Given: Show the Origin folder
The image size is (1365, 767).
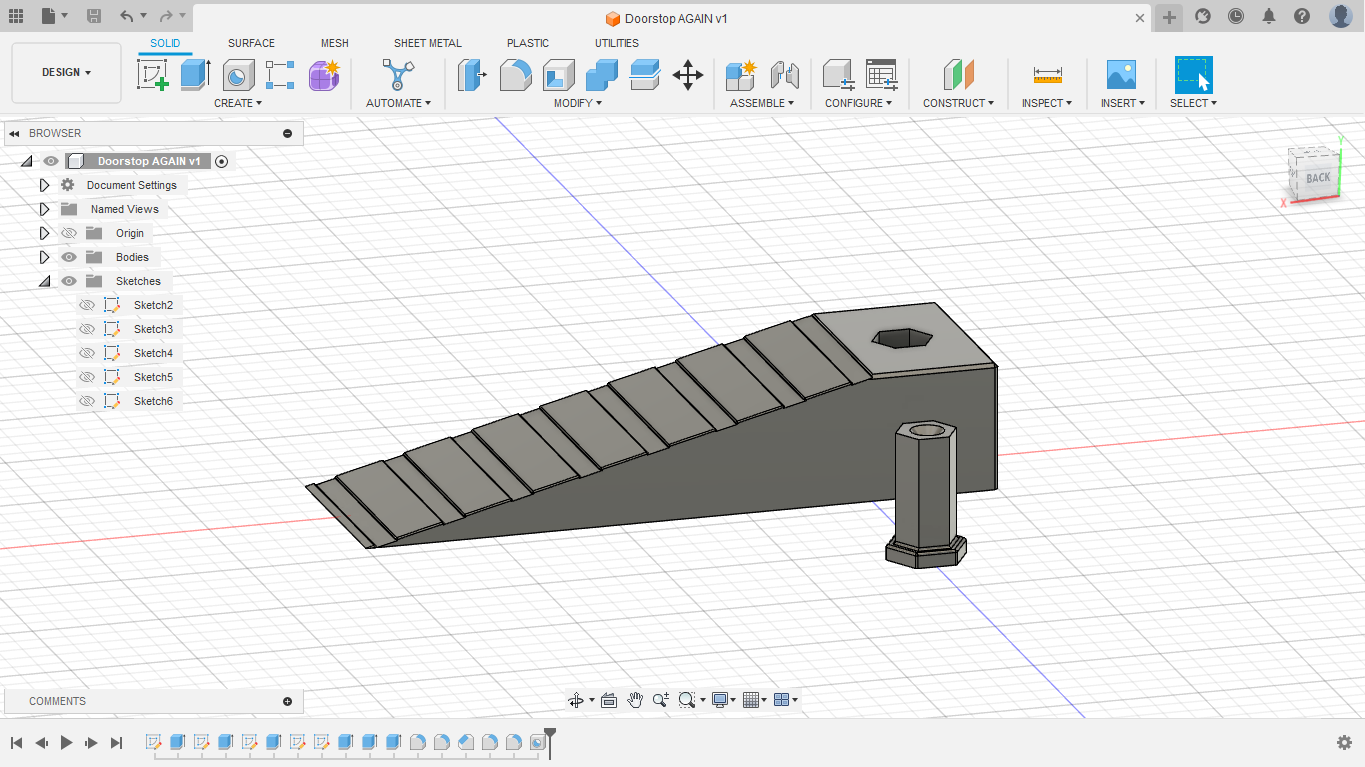Looking at the screenshot, I should [68, 233].
